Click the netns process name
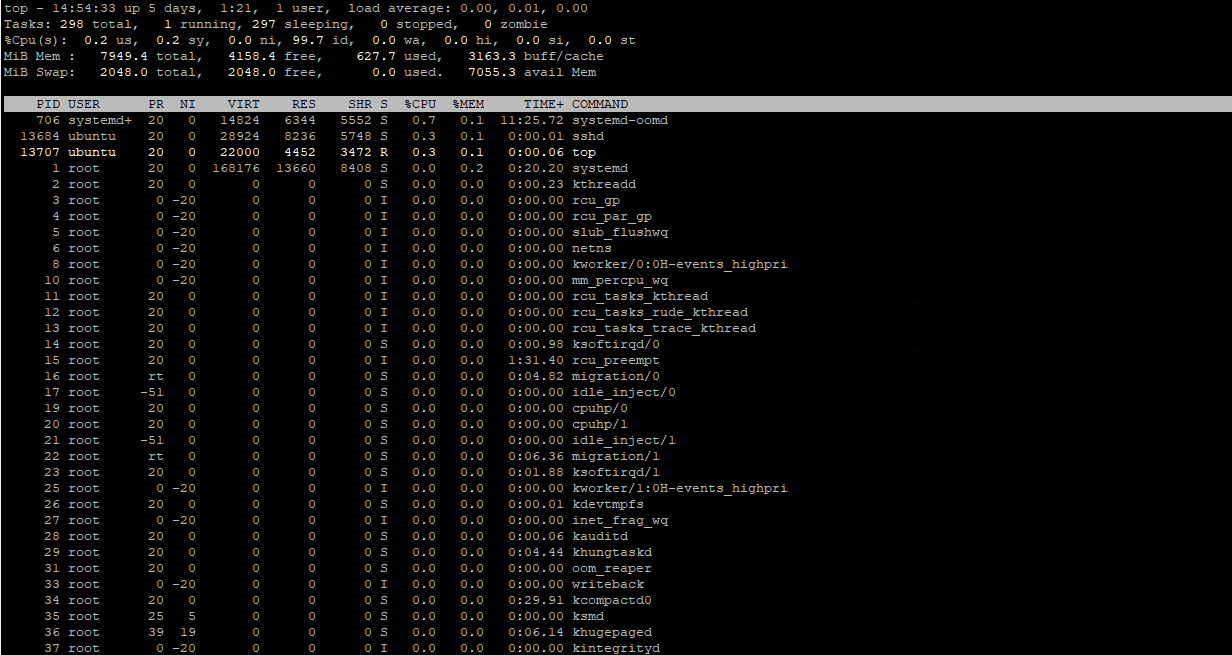This screenshot has height=655, width=1232. click(592, 248)
